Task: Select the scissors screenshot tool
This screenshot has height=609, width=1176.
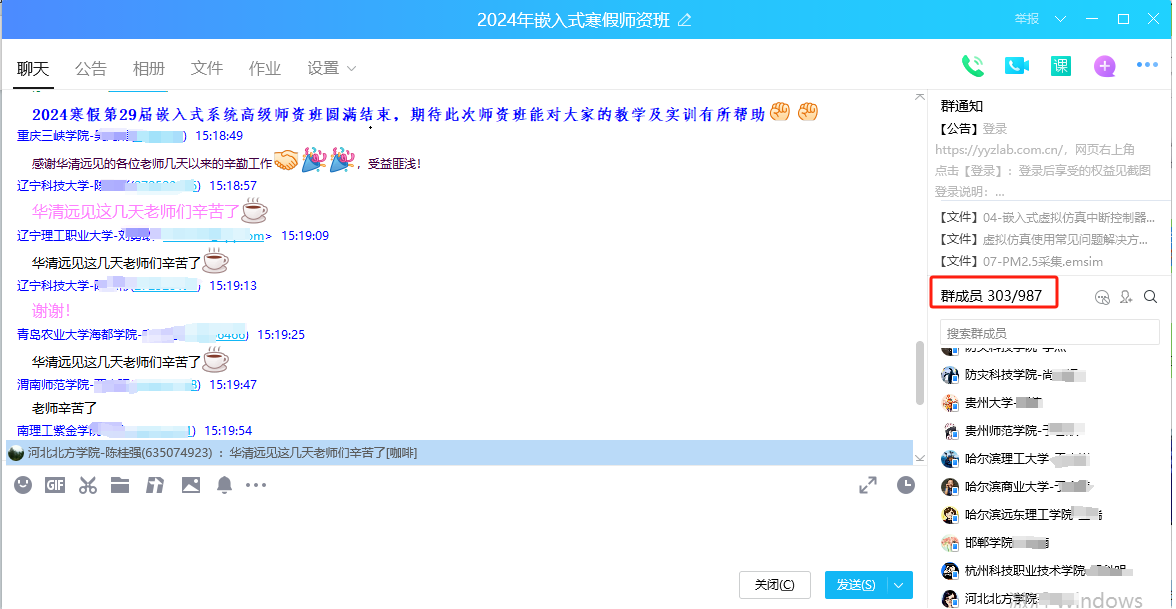Action: click(88, 485)
